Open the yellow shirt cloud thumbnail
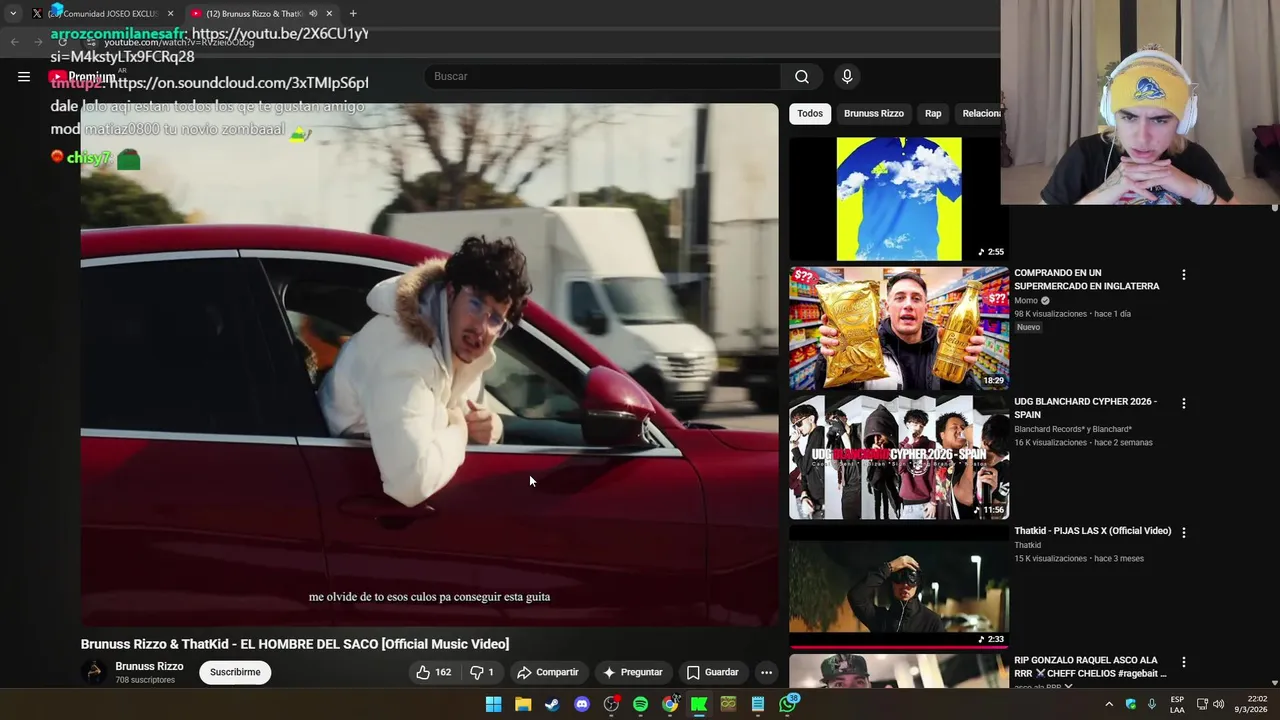 [899, 199]
